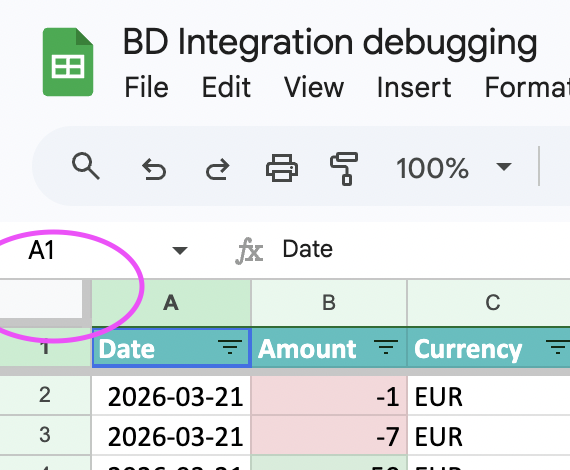Viewport: 570px width, 470px height.
Task: Open the Amount column filter icon
Action: (x=386, y=347)
